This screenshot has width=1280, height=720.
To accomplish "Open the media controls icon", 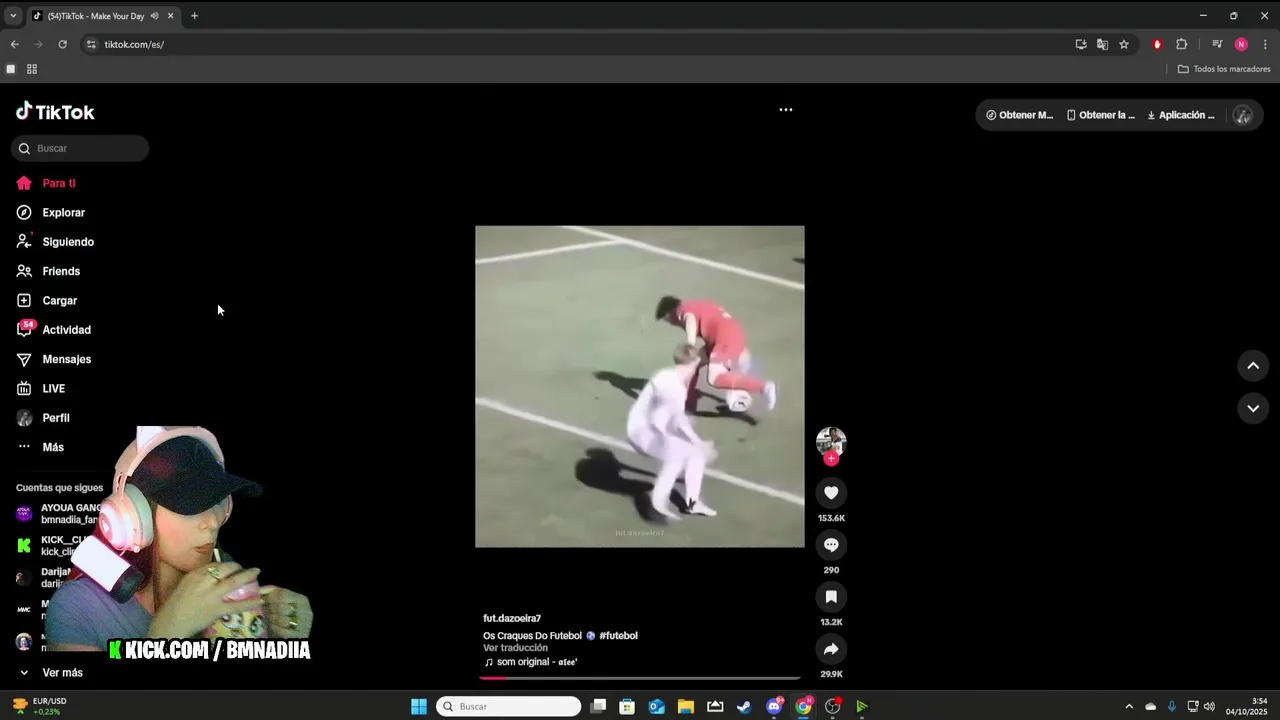I will (1217, 44).
